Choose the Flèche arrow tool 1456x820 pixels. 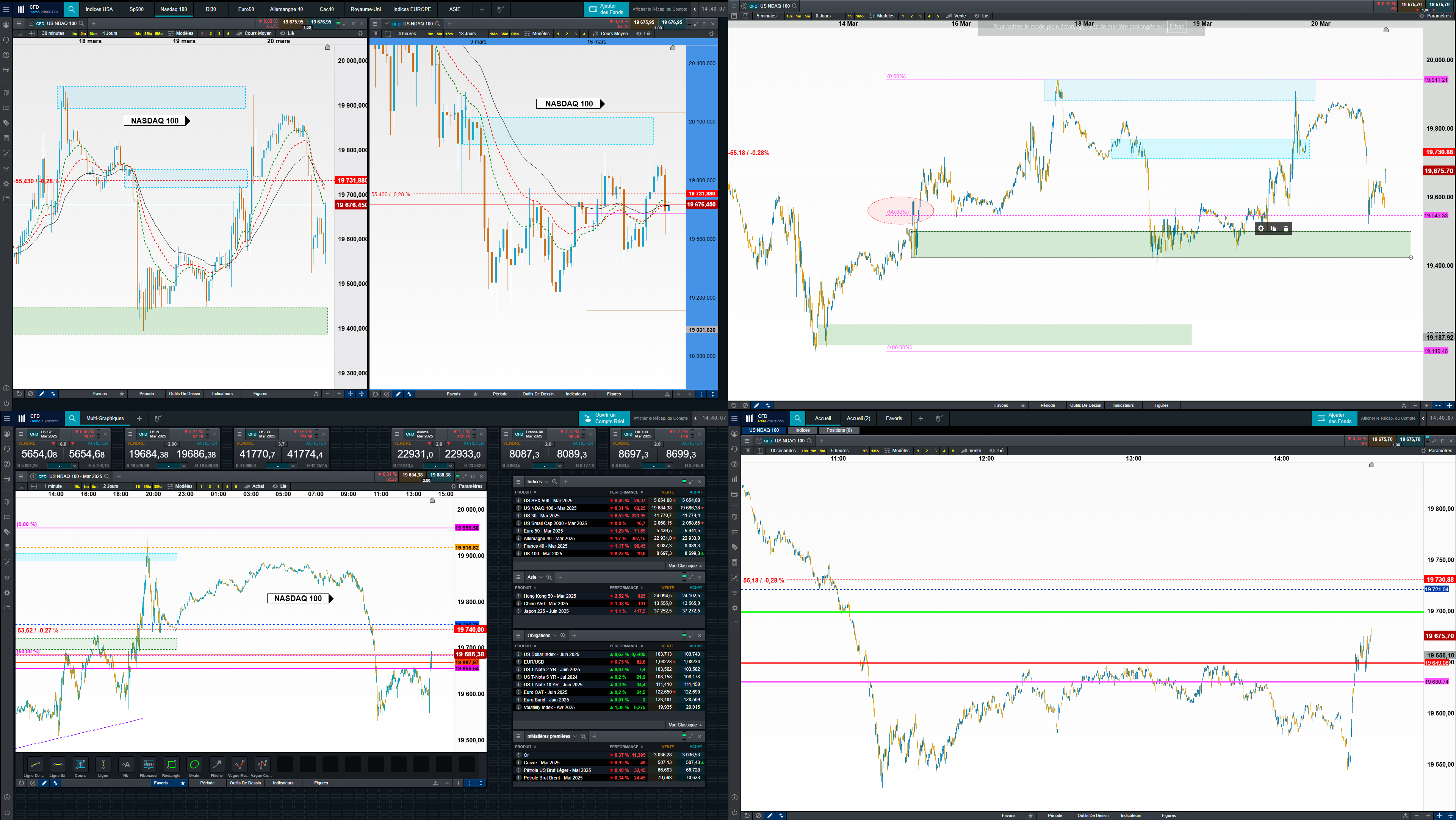click(x=216, y=764)
